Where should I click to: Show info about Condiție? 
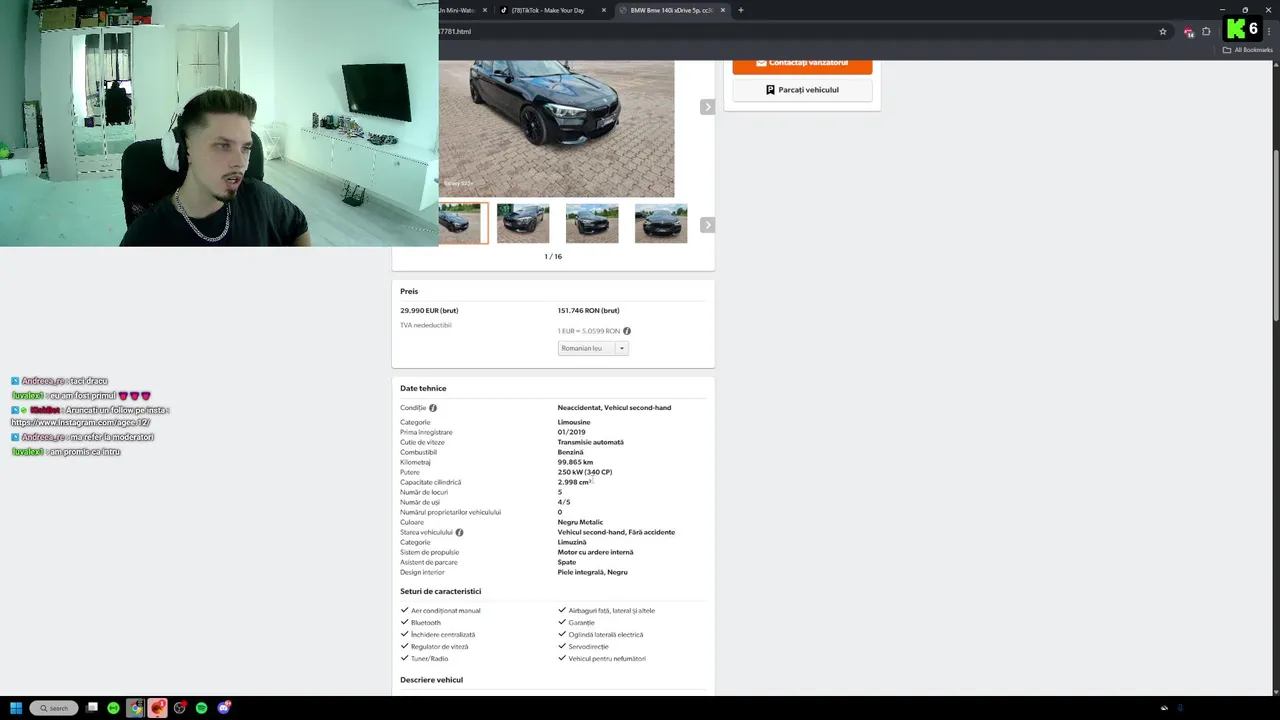click(432, 408)
